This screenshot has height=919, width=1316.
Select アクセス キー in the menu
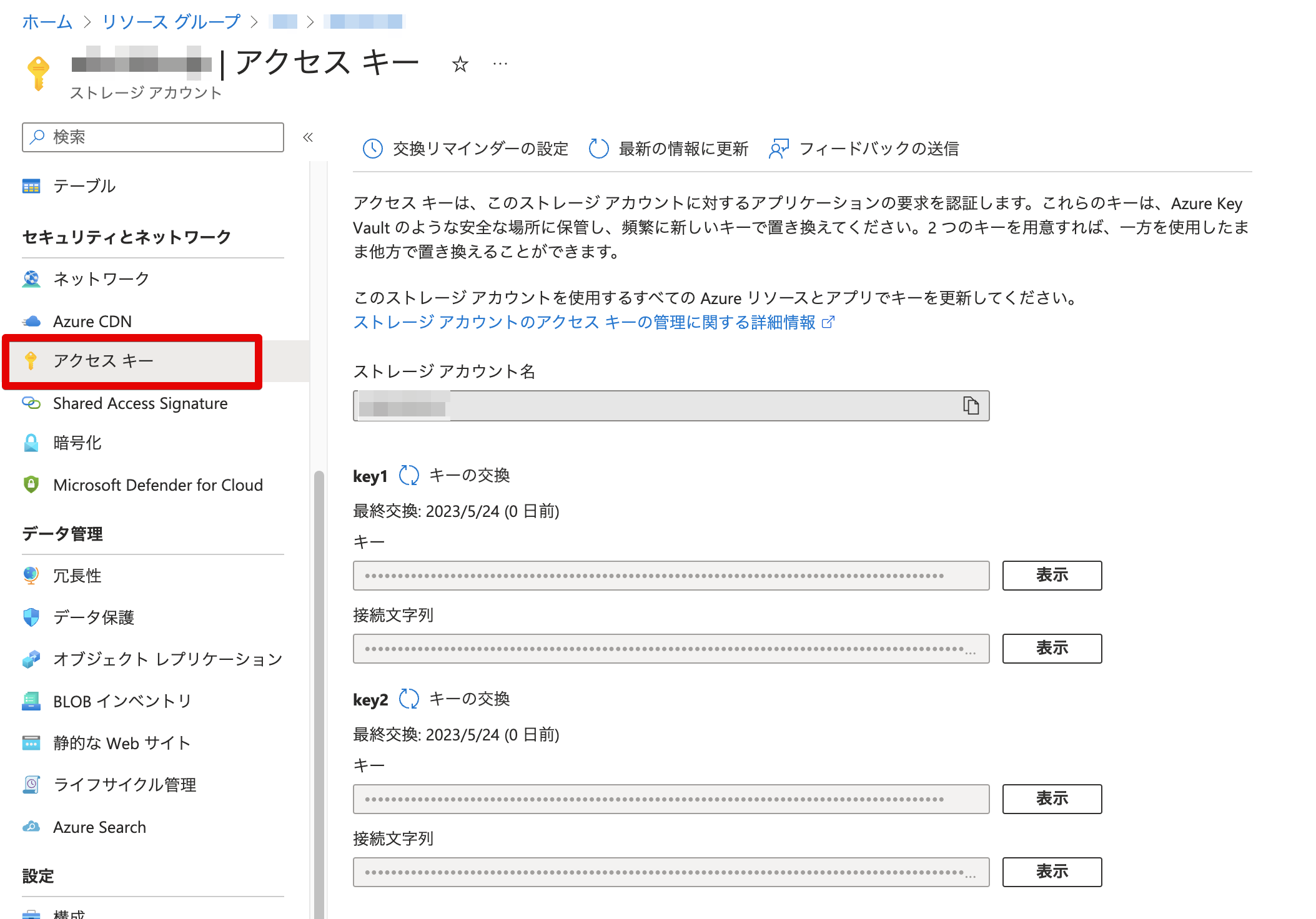104,360
